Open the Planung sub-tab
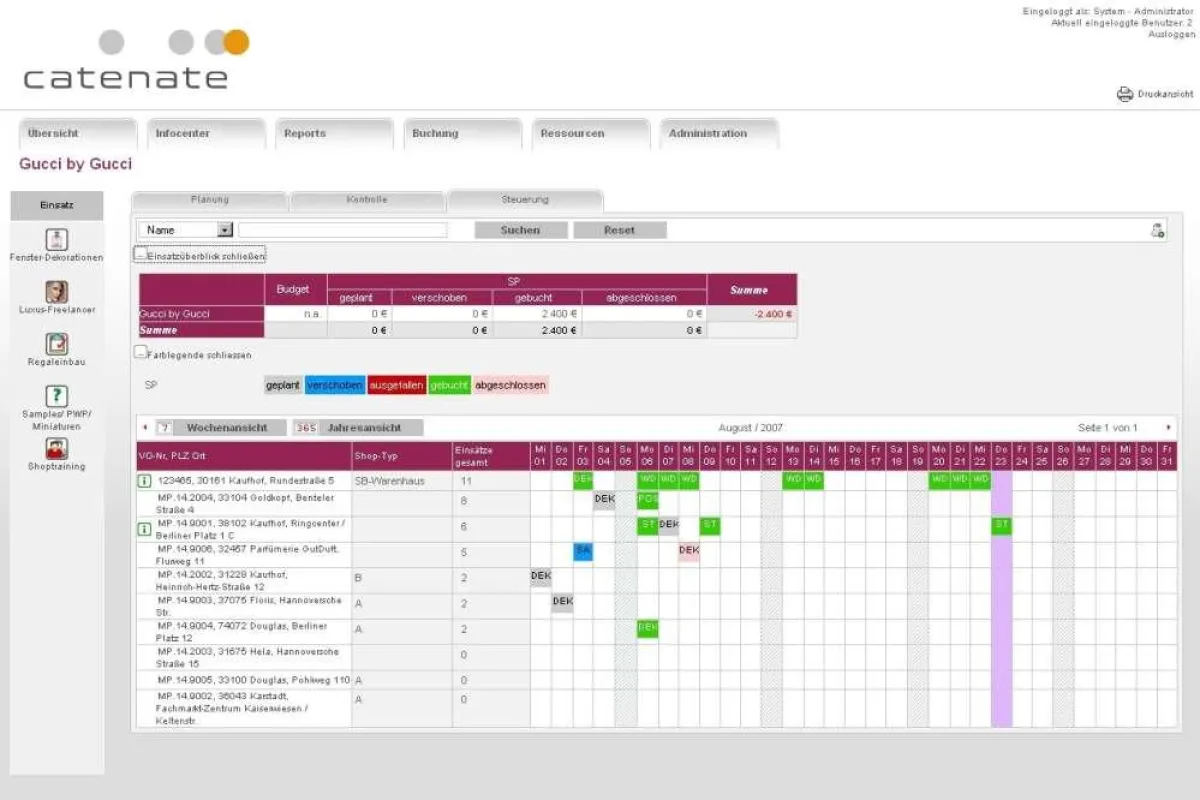This screenshot has width=1200, height=800. tap(210, 200)
